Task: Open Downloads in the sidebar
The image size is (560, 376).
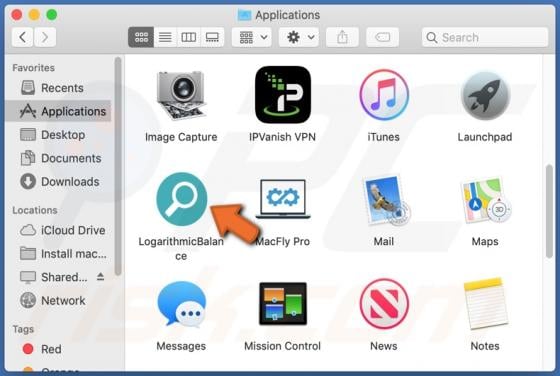Action: pyautogui.click(x=59, y=182)
